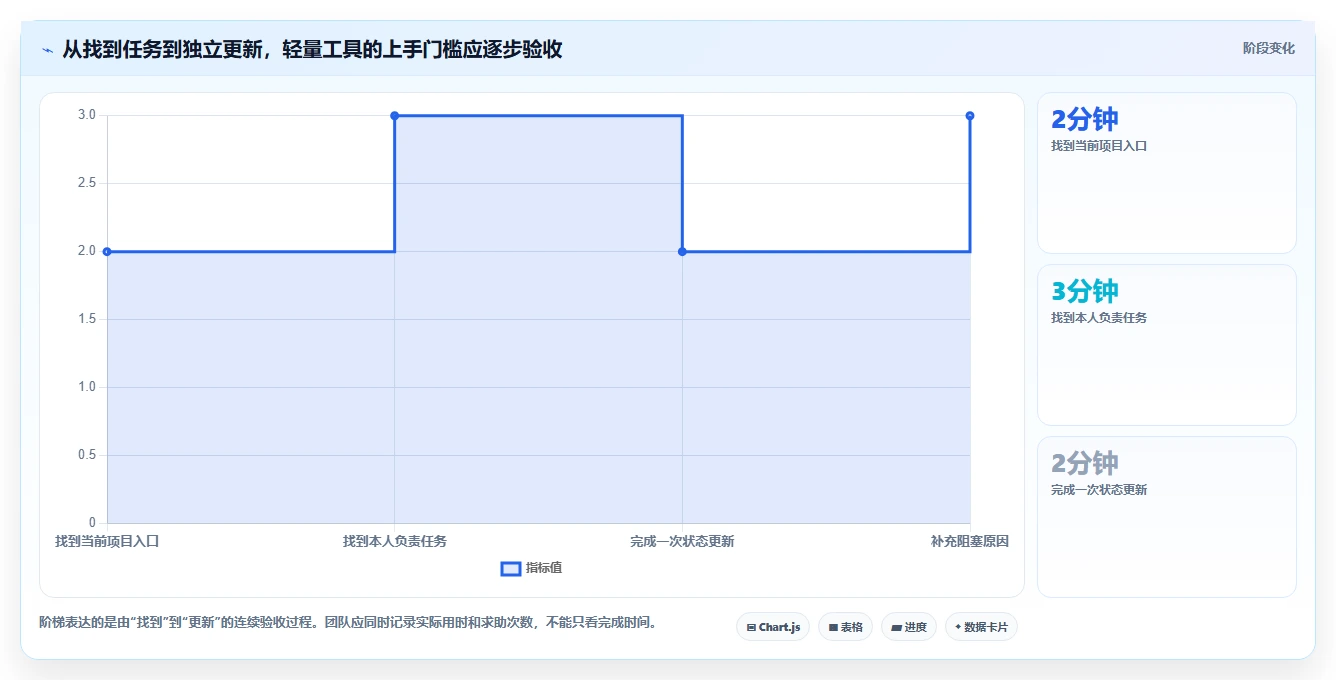The height and width of the screenshot is (680, 1336).
Task: Select the 数据卡片 pill
Action: [x=981, y=627]
